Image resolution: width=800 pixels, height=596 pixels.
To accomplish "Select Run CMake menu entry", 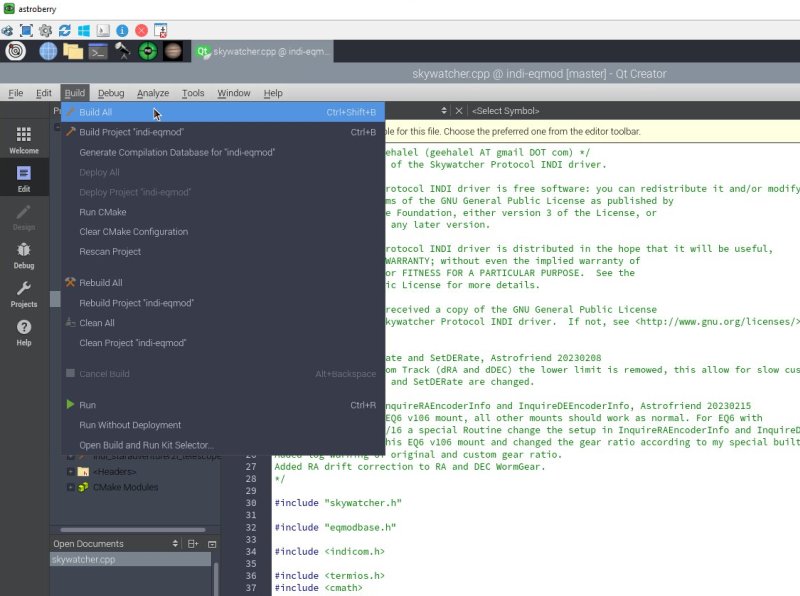I will (x=223, y=212).
